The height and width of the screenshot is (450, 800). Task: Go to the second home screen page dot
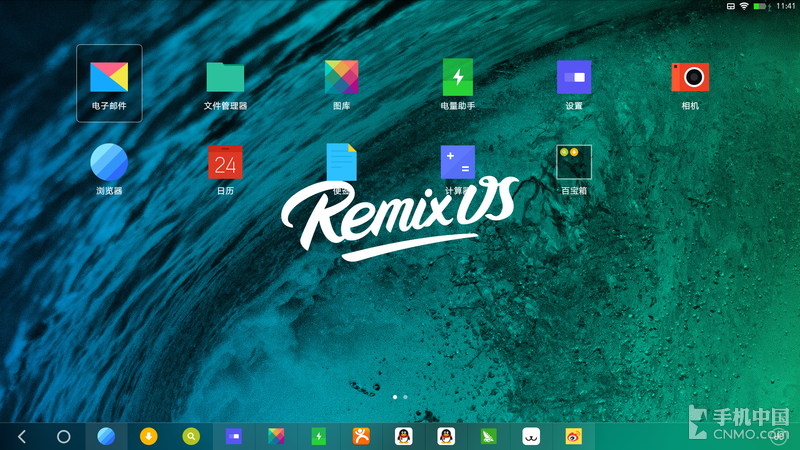[405, 397]
